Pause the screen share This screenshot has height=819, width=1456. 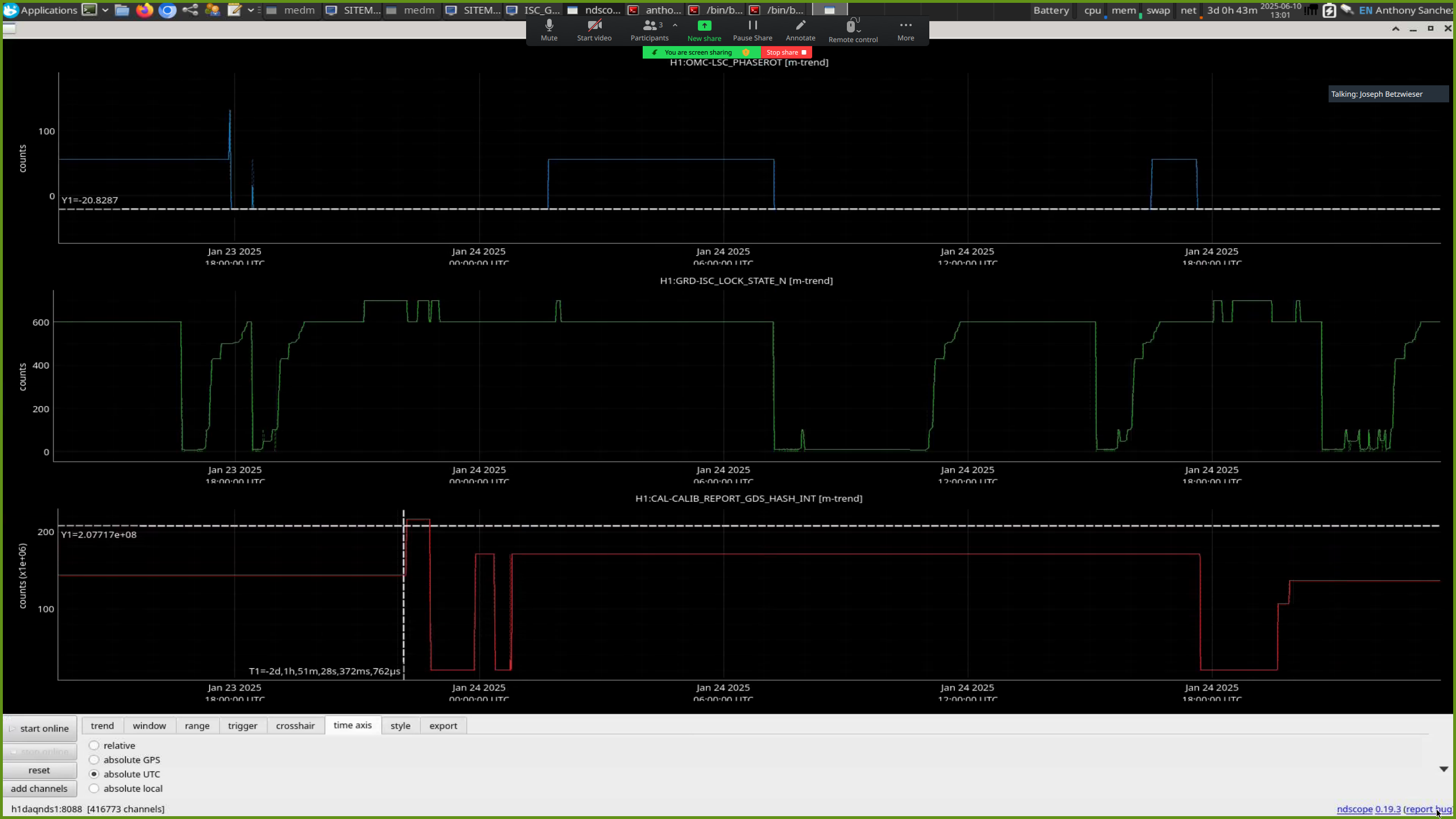pos(752,30)
